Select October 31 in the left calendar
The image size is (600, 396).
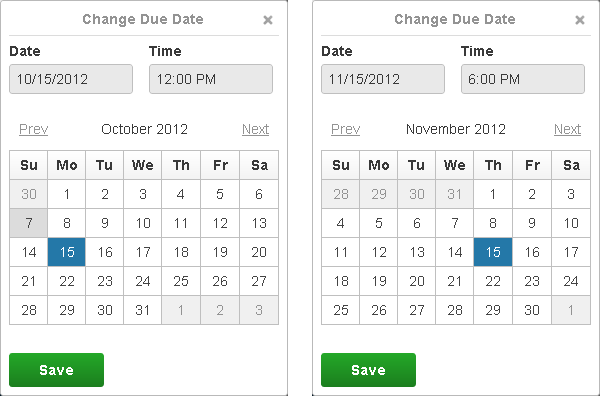143,310
